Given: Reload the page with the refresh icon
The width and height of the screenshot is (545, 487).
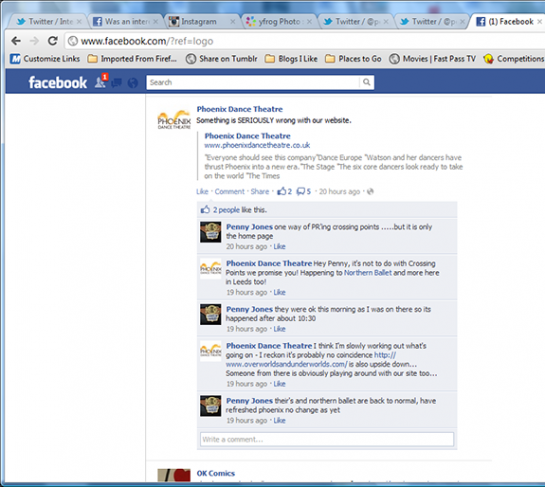Looking at the screenshot, I should pos(52,41).
